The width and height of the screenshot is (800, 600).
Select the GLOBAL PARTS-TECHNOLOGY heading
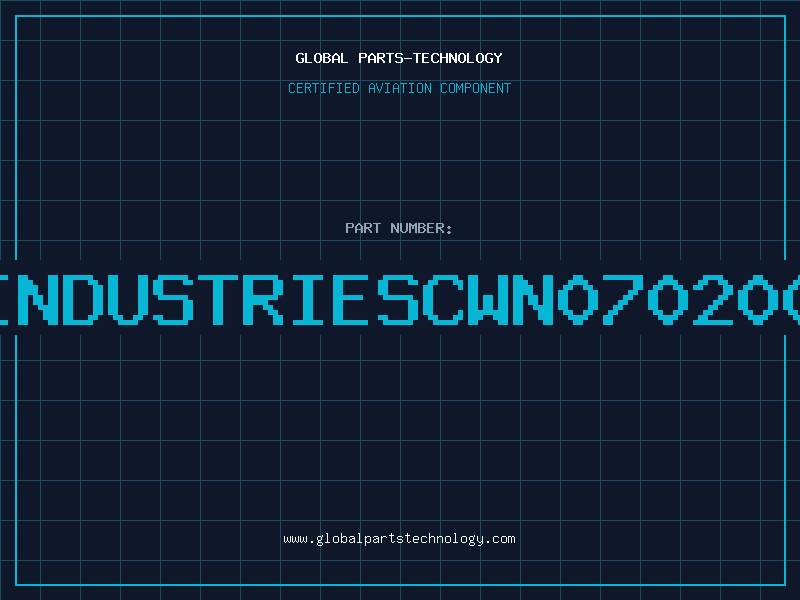point(399,58)
